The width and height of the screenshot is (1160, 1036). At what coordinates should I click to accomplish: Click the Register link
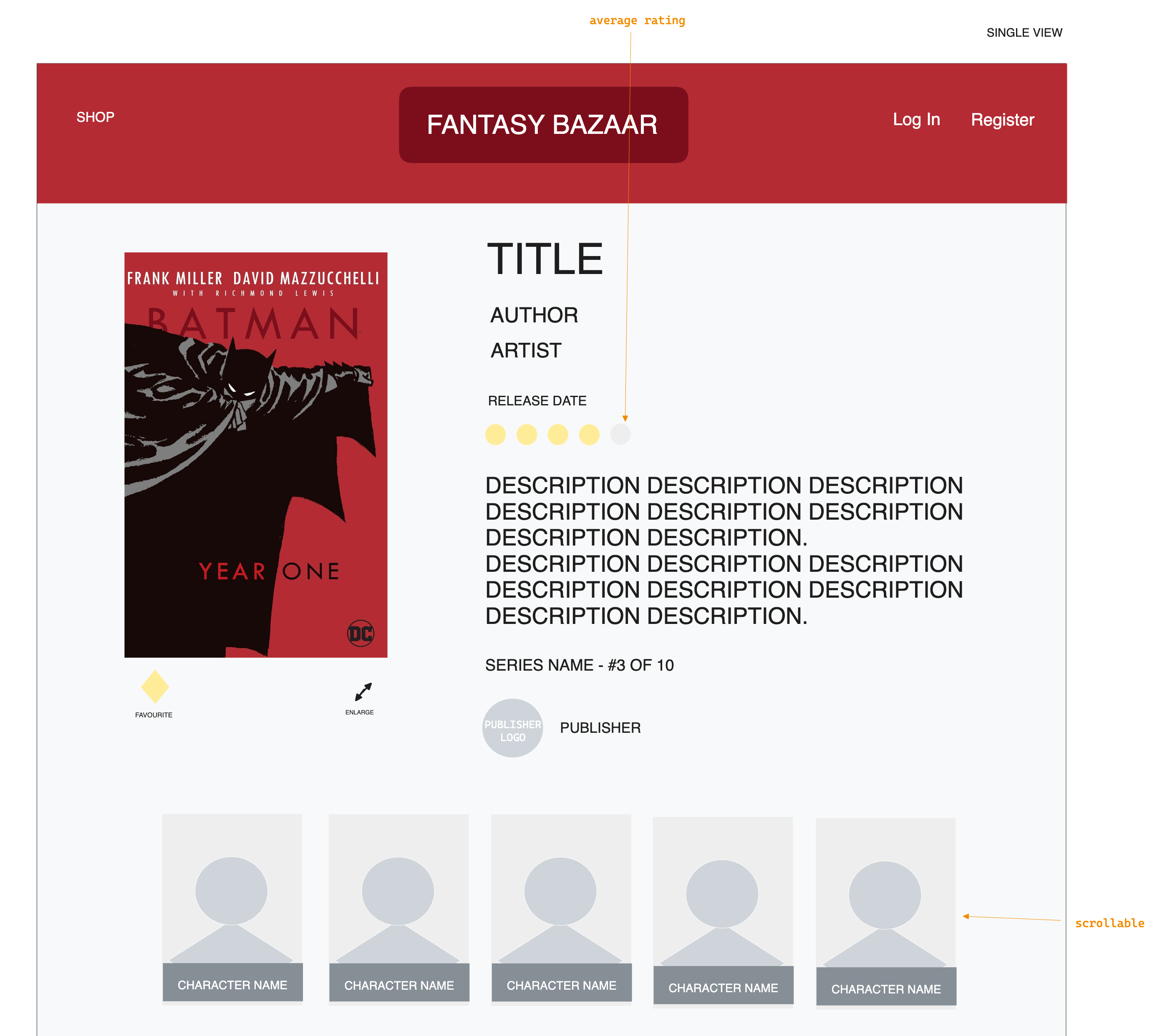(1002, 120)
